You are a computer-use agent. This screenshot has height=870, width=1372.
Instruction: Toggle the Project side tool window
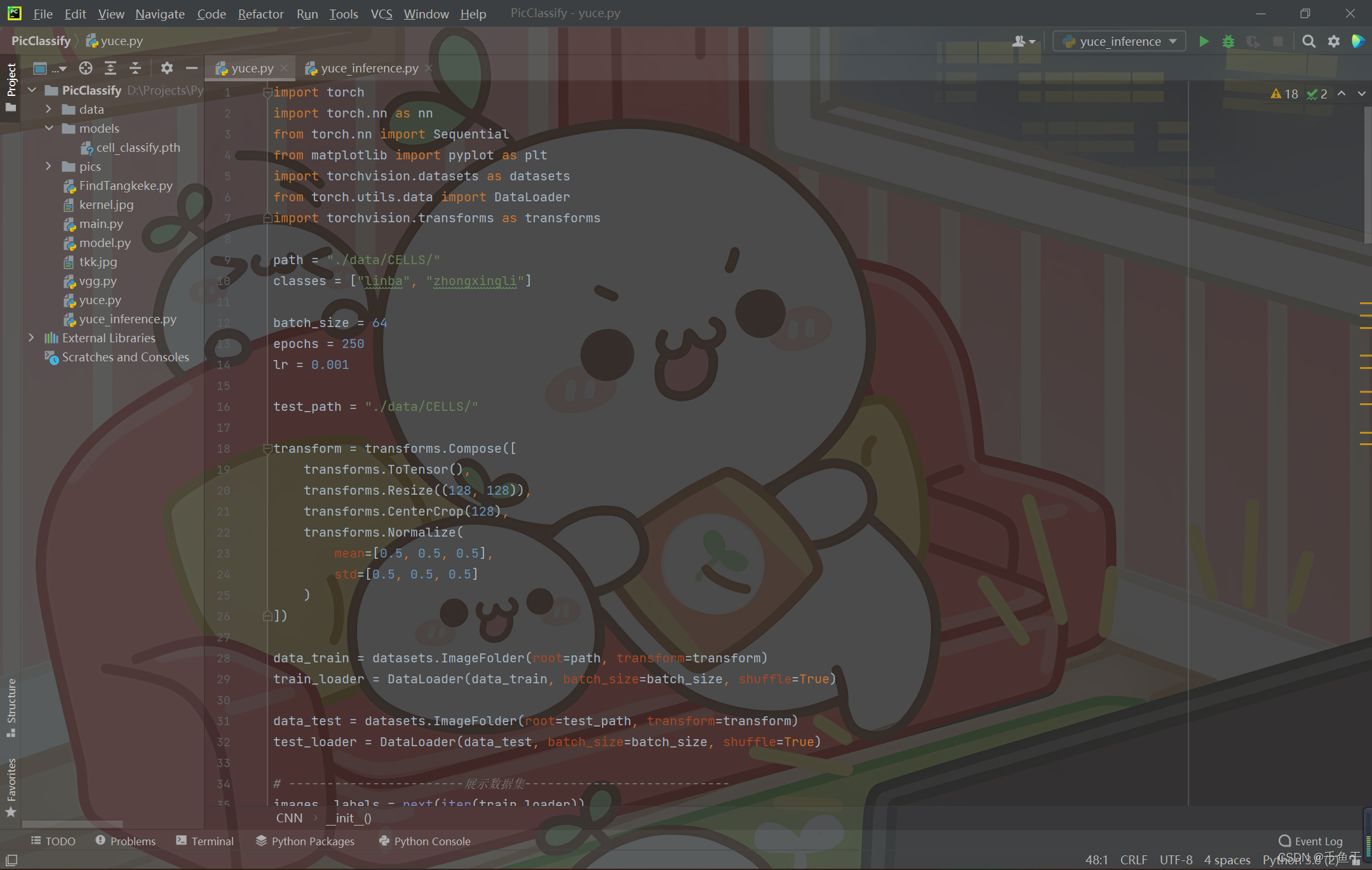tap(11, 87)
